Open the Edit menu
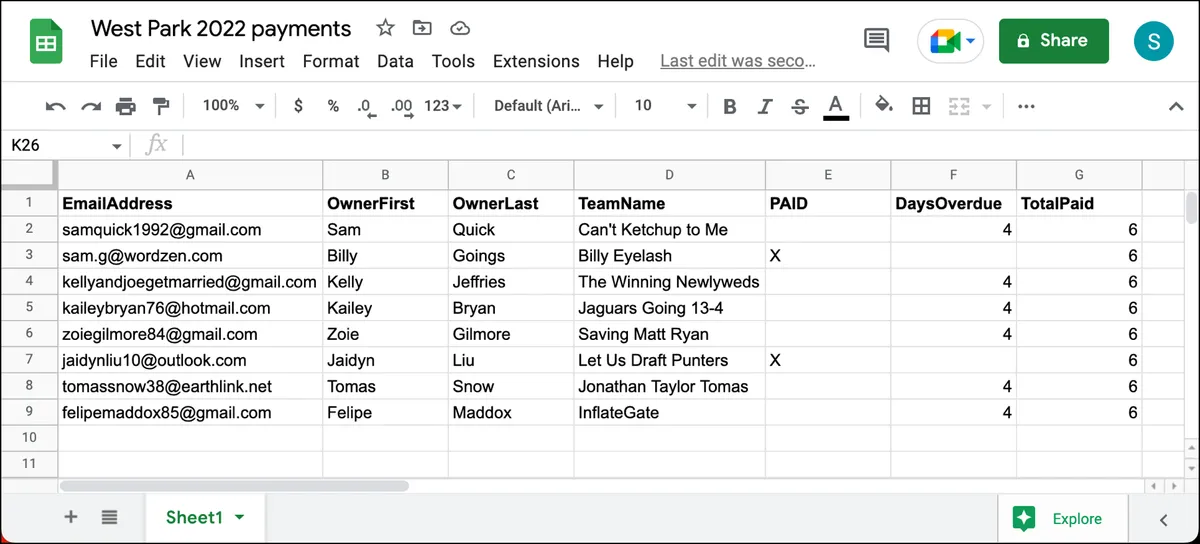 coord(150,61)
